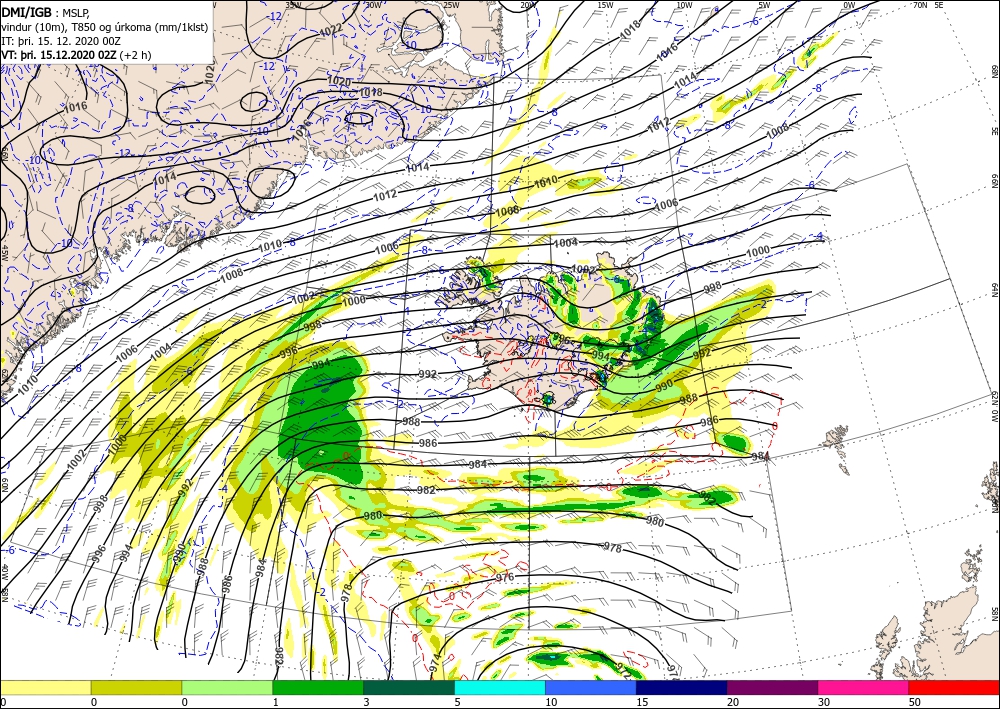This screenshot has height=709, width=1000.
Task: Click the 25W longitude label at top
Action: [x=451, y=5]
